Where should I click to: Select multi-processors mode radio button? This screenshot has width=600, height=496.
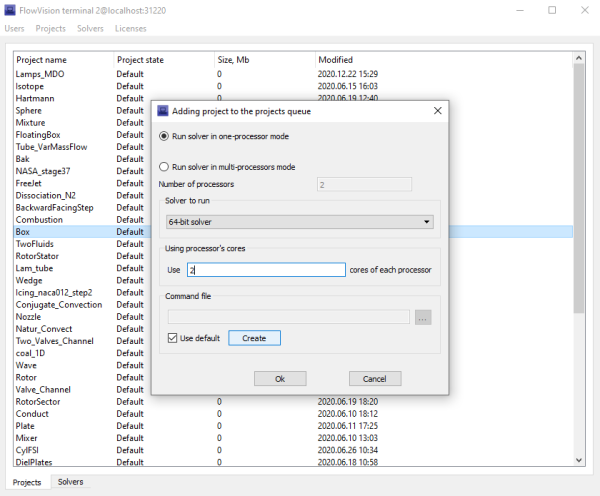[164, 167]
